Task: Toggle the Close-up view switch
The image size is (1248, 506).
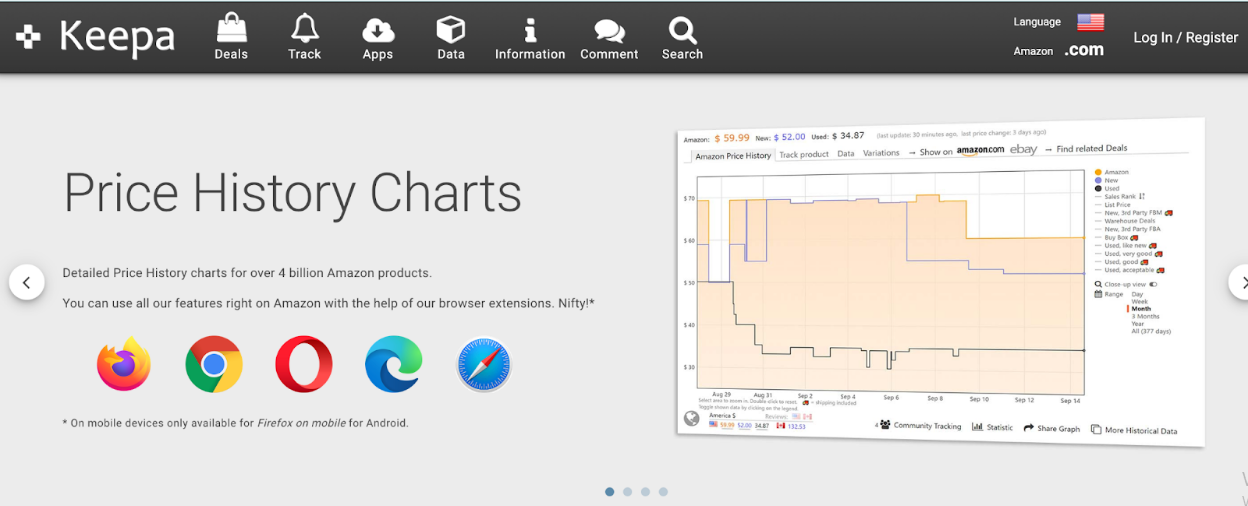Action: (x=1153, y=284)
